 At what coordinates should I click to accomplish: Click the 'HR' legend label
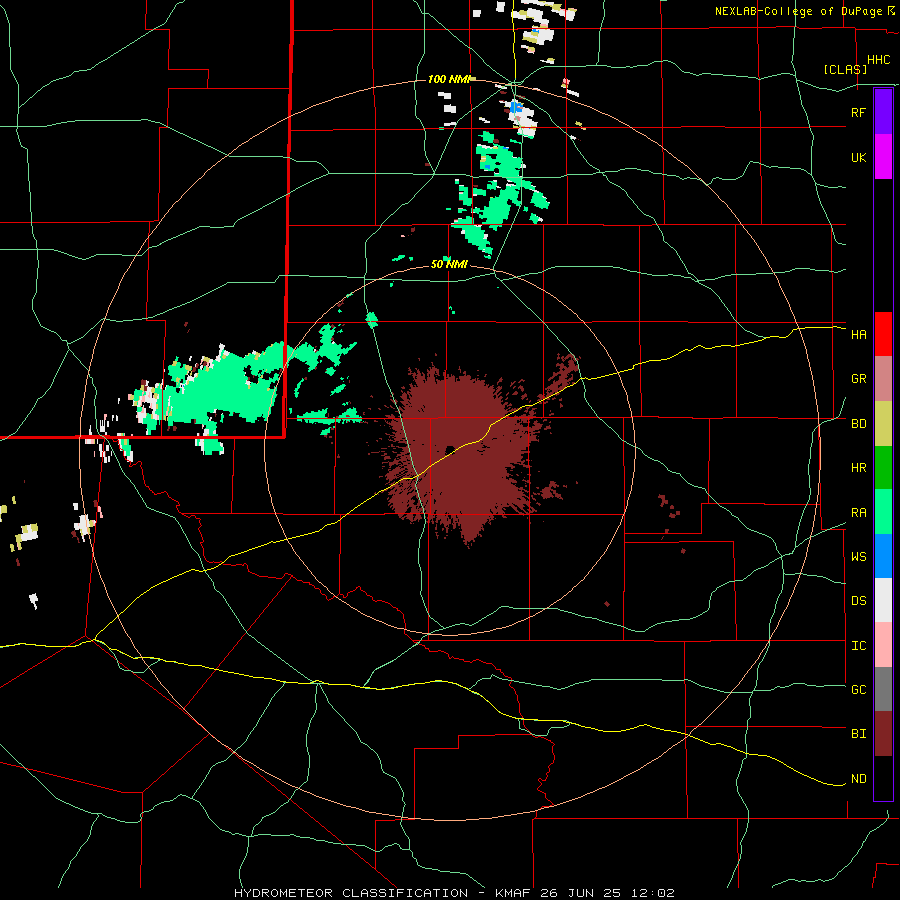click(x=858, y=468)
